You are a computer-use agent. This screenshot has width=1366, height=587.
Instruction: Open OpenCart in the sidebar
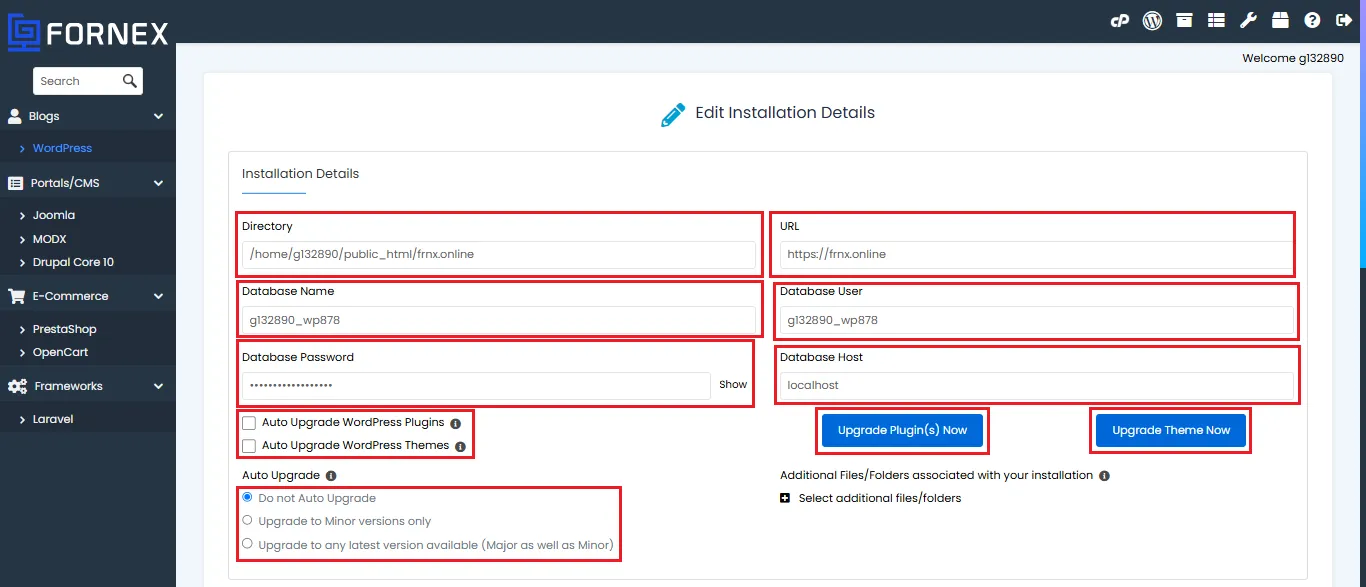60,352
